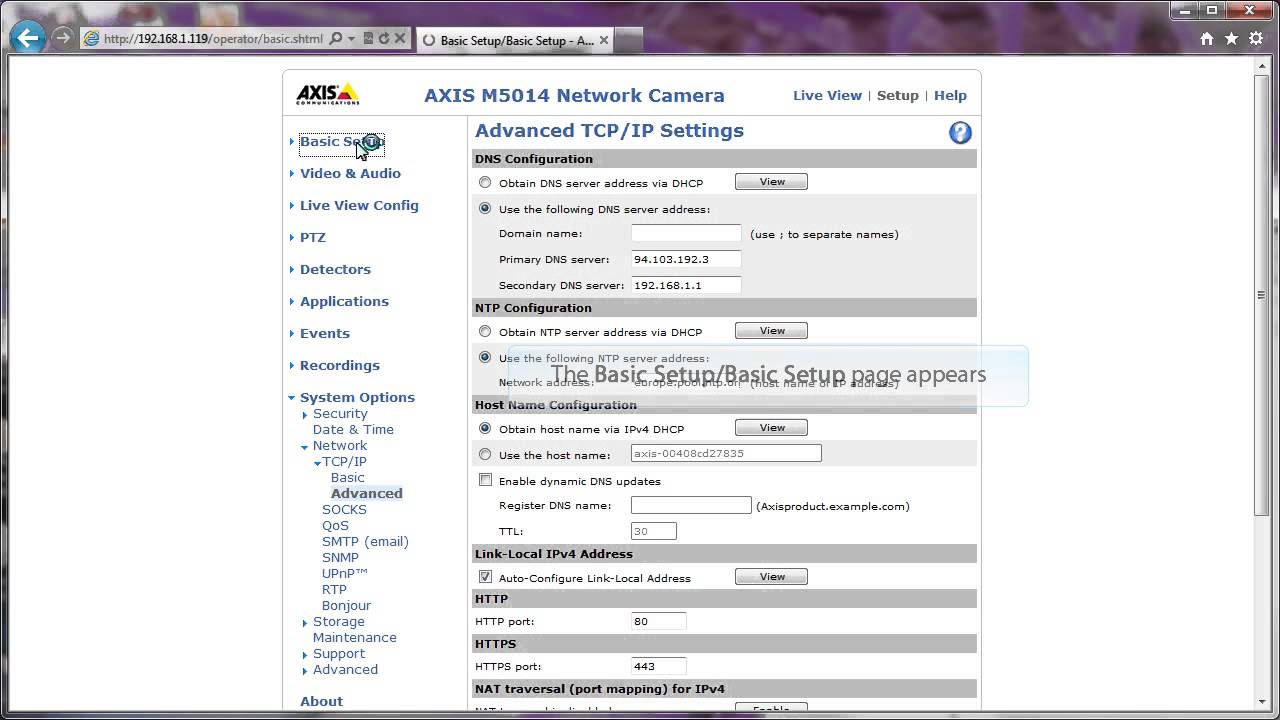This screenshot has height=720, width=1280.
Task: Click the page vertical scrollbar down arrow
Action: pos(1262,703)
